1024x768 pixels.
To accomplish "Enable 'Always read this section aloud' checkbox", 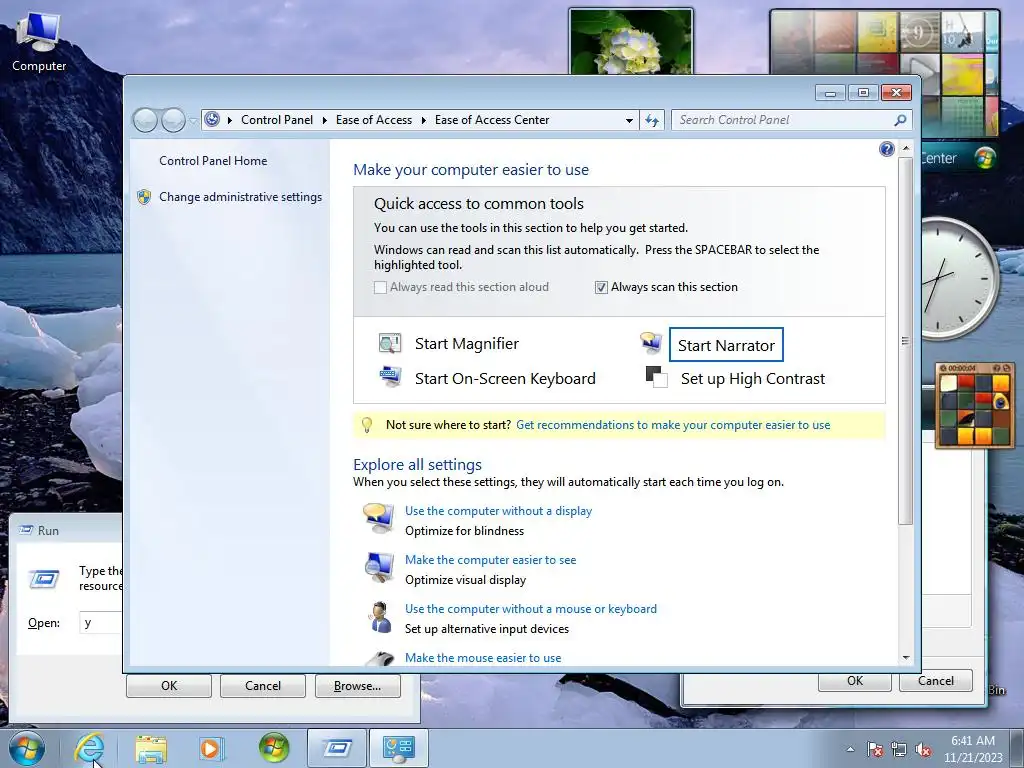I will point(380,287).
